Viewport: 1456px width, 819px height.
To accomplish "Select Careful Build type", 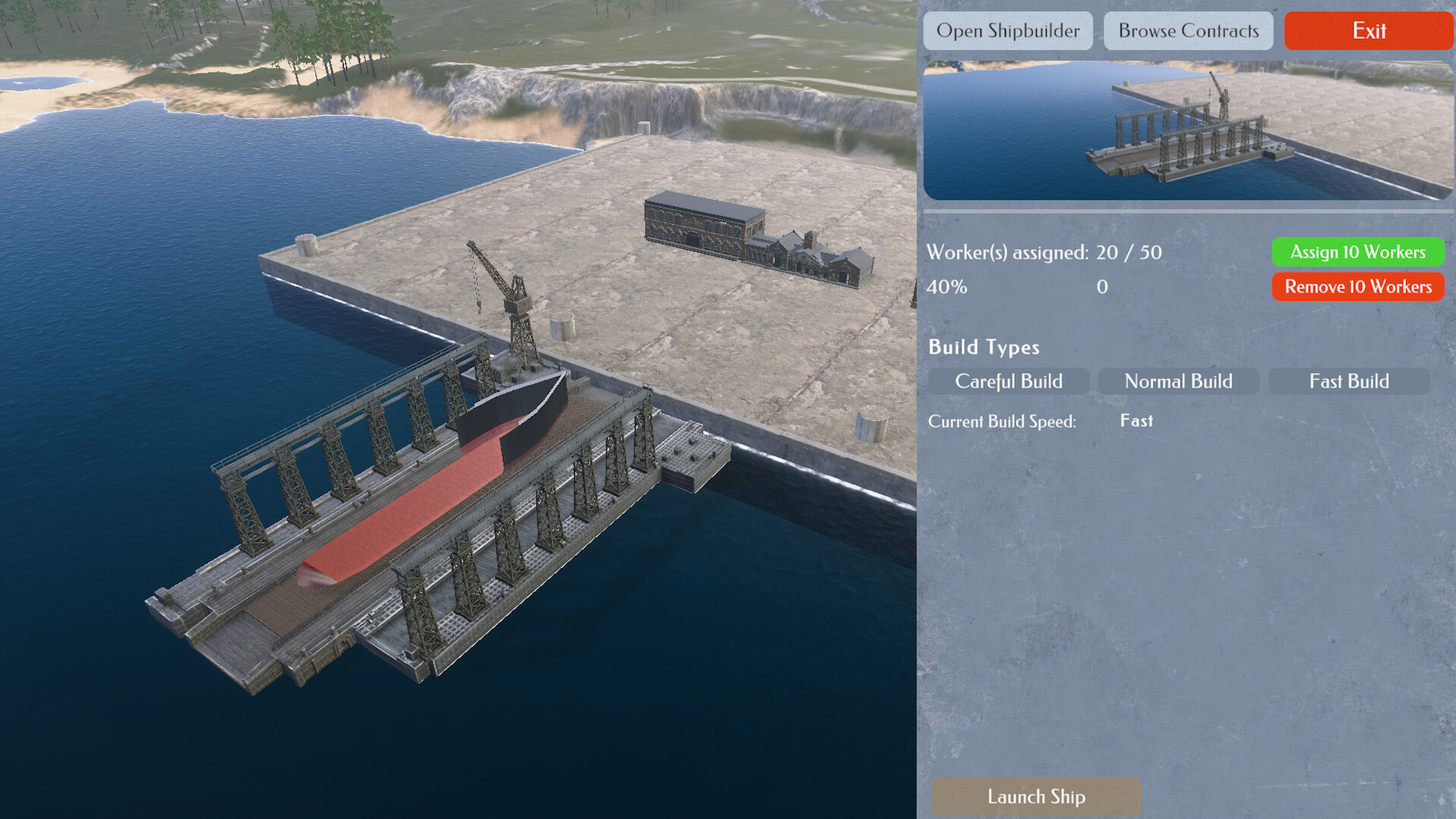I will tap(1009, 381).
